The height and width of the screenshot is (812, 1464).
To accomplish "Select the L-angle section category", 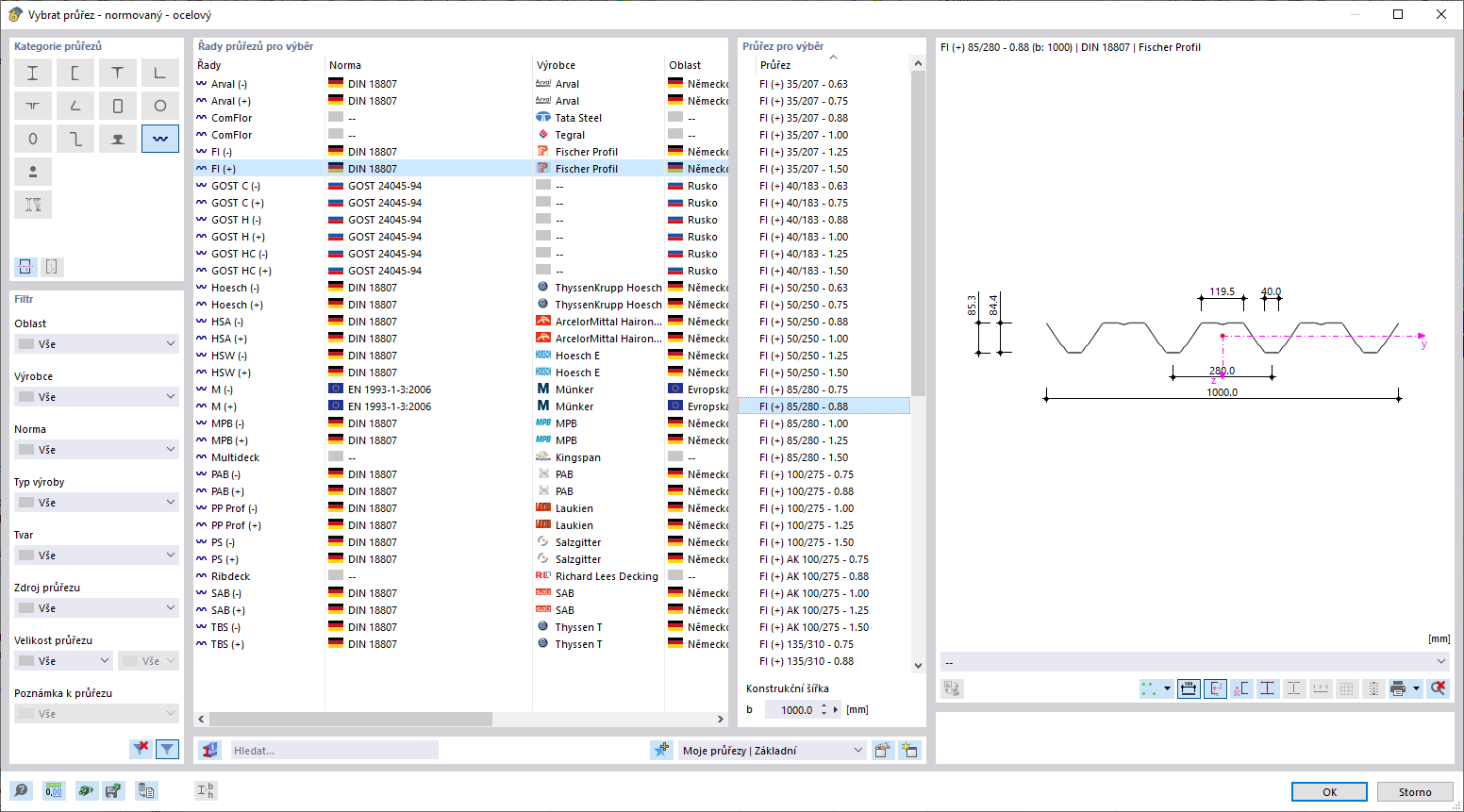I will point(160,73).
